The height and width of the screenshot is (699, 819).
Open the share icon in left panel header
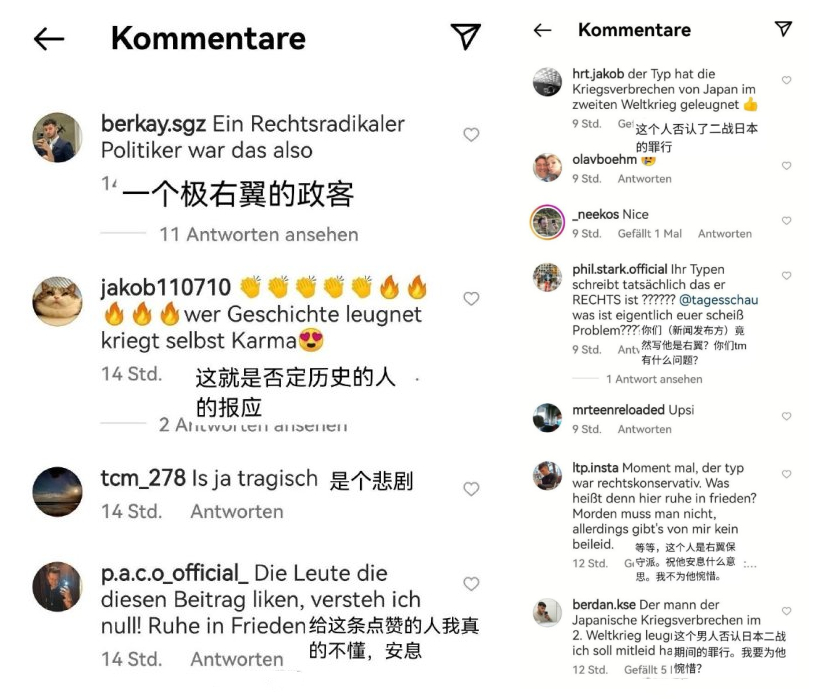465,36
